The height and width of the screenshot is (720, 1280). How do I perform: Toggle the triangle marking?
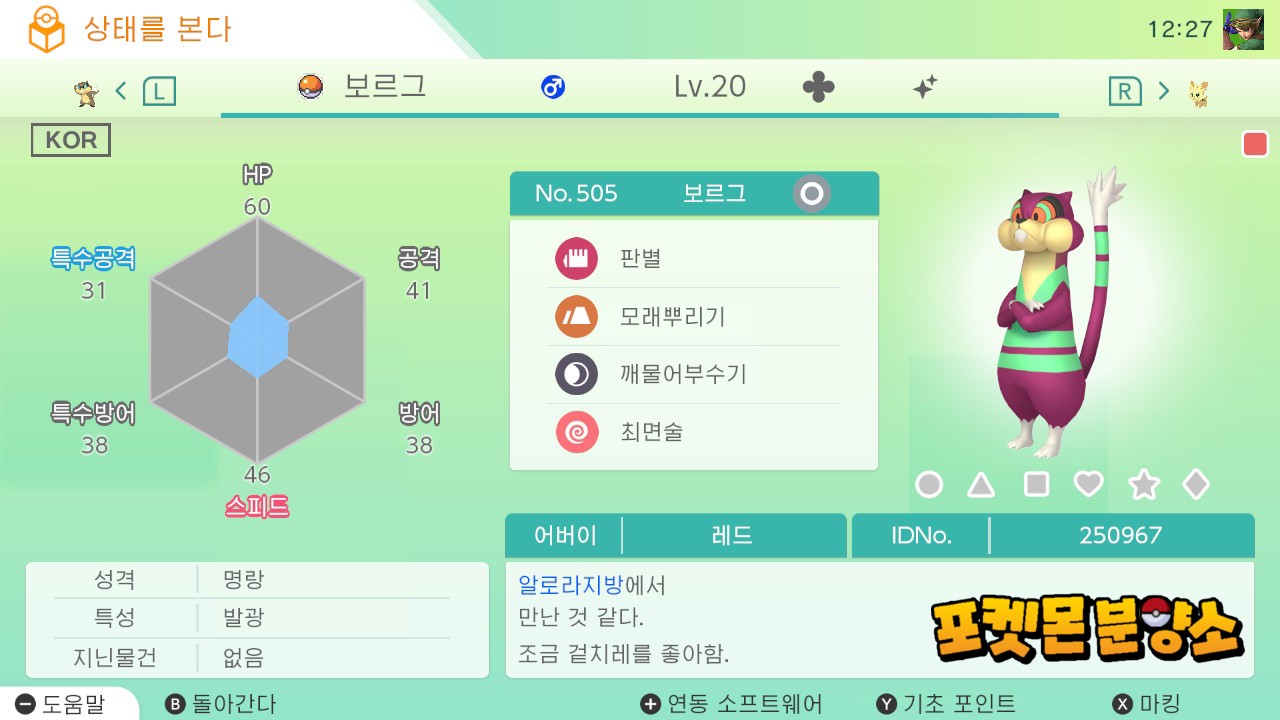tap(981, 485)
